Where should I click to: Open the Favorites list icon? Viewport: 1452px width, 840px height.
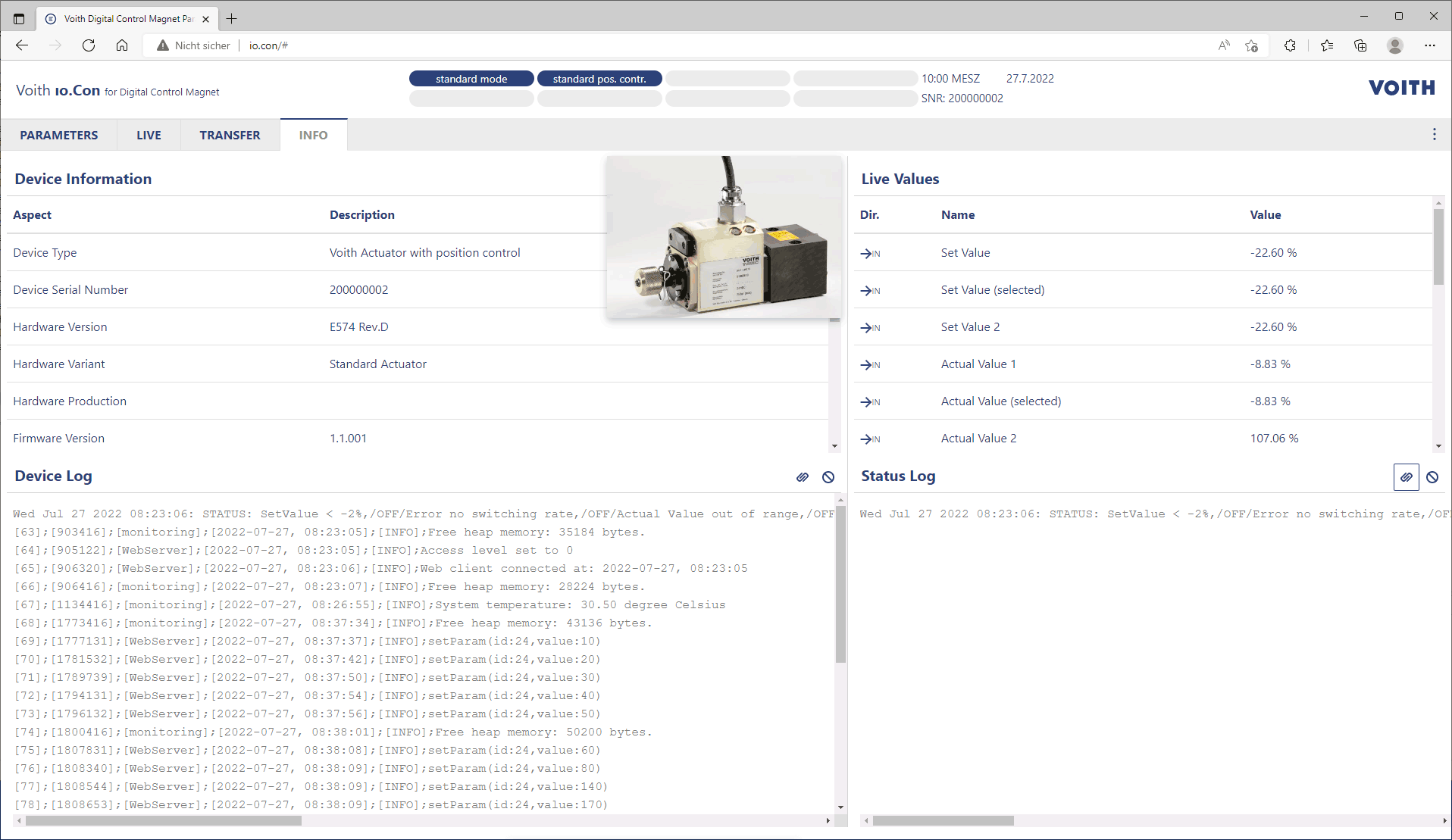(x=1327, y=45)
